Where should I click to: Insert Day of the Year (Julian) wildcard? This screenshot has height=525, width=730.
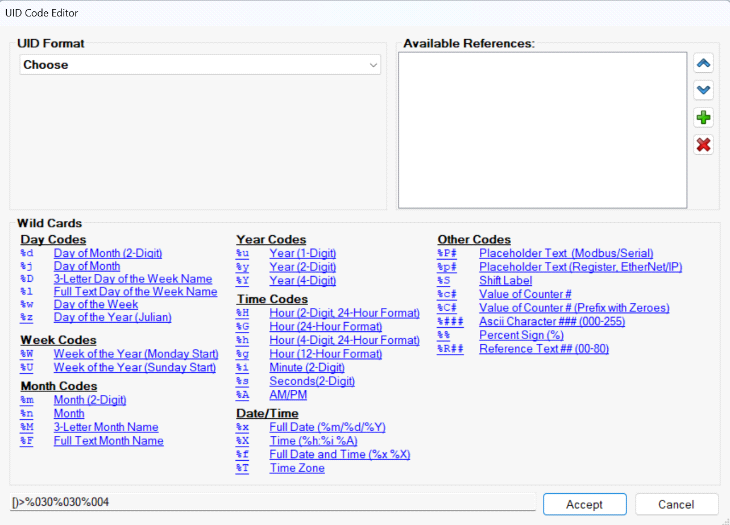(x=112, y=318)
